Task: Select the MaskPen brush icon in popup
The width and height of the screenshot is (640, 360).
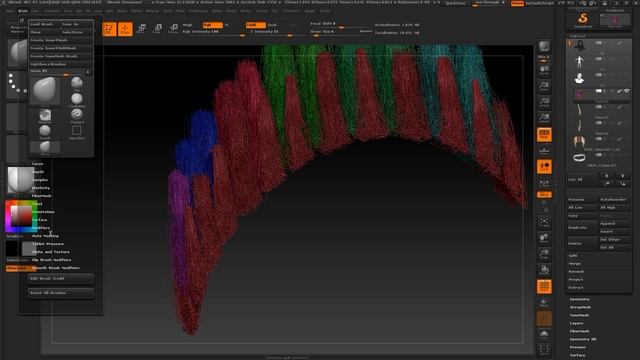Action: coord(45,116)
